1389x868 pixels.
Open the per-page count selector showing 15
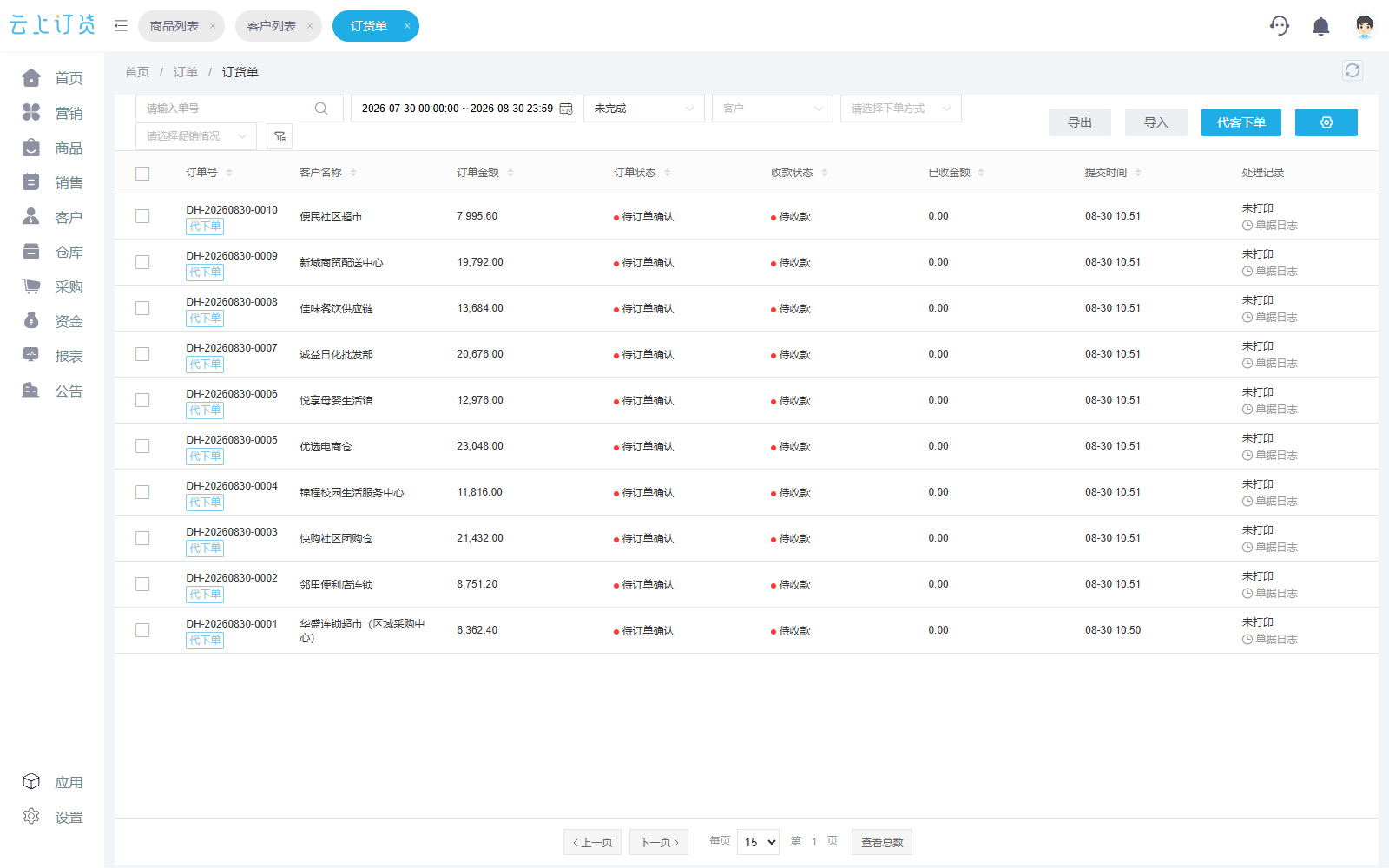[758, 842]
